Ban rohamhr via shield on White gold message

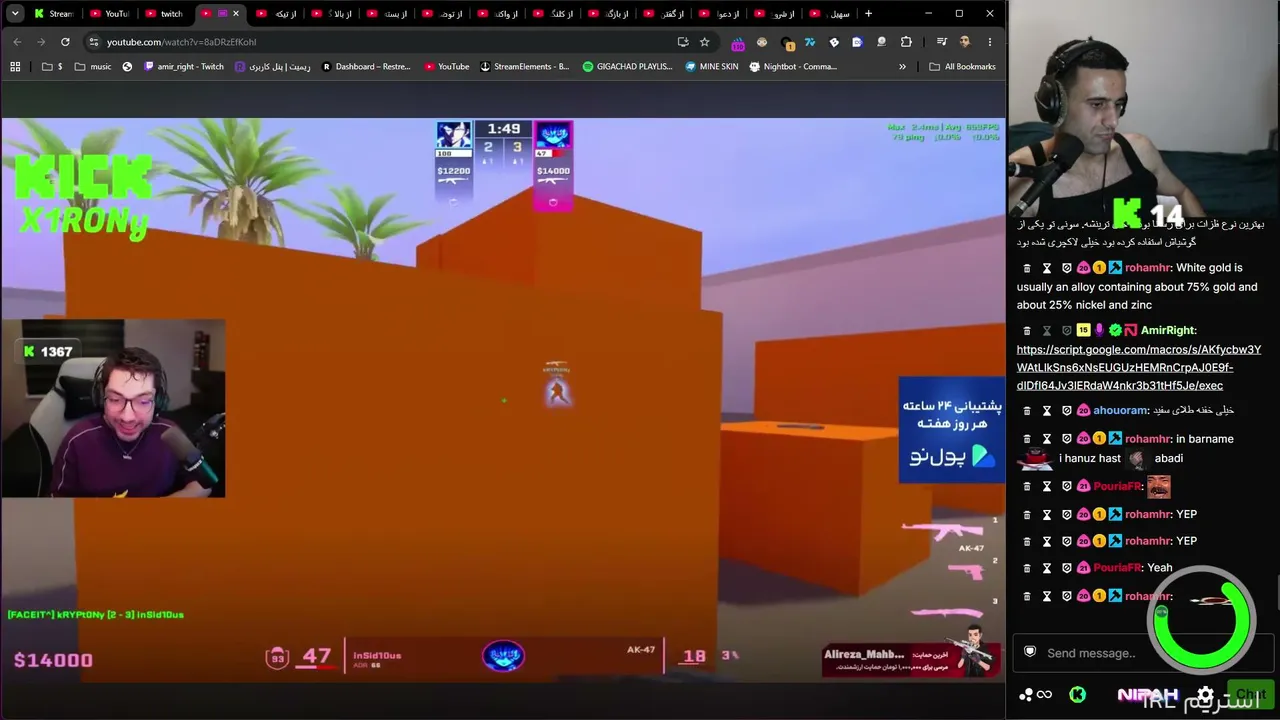[1066, 268]
